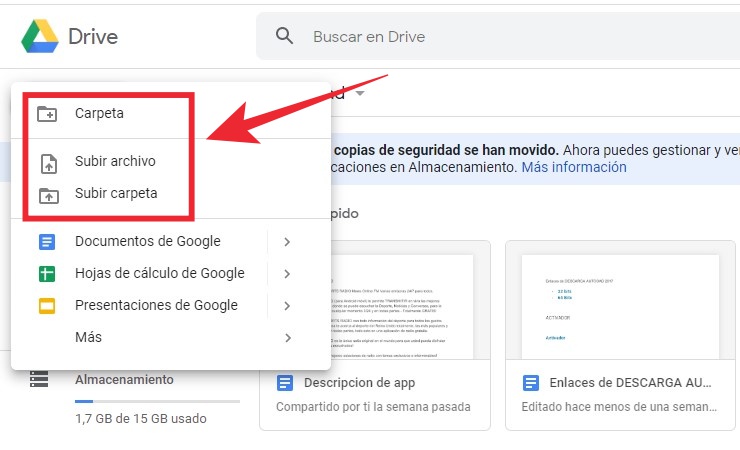The image size is (740, 450).
Task: Open the dropdown arrow above the banner
Action: (x=360, y=93)
